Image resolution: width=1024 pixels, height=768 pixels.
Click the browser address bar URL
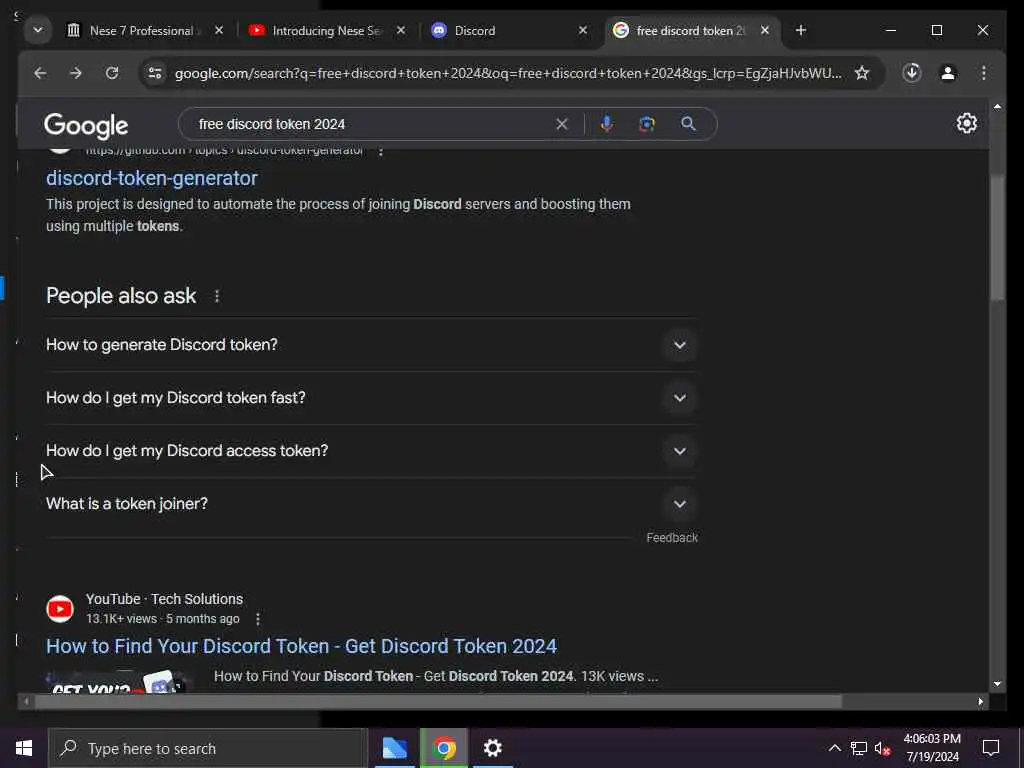[x=508, y=73]
